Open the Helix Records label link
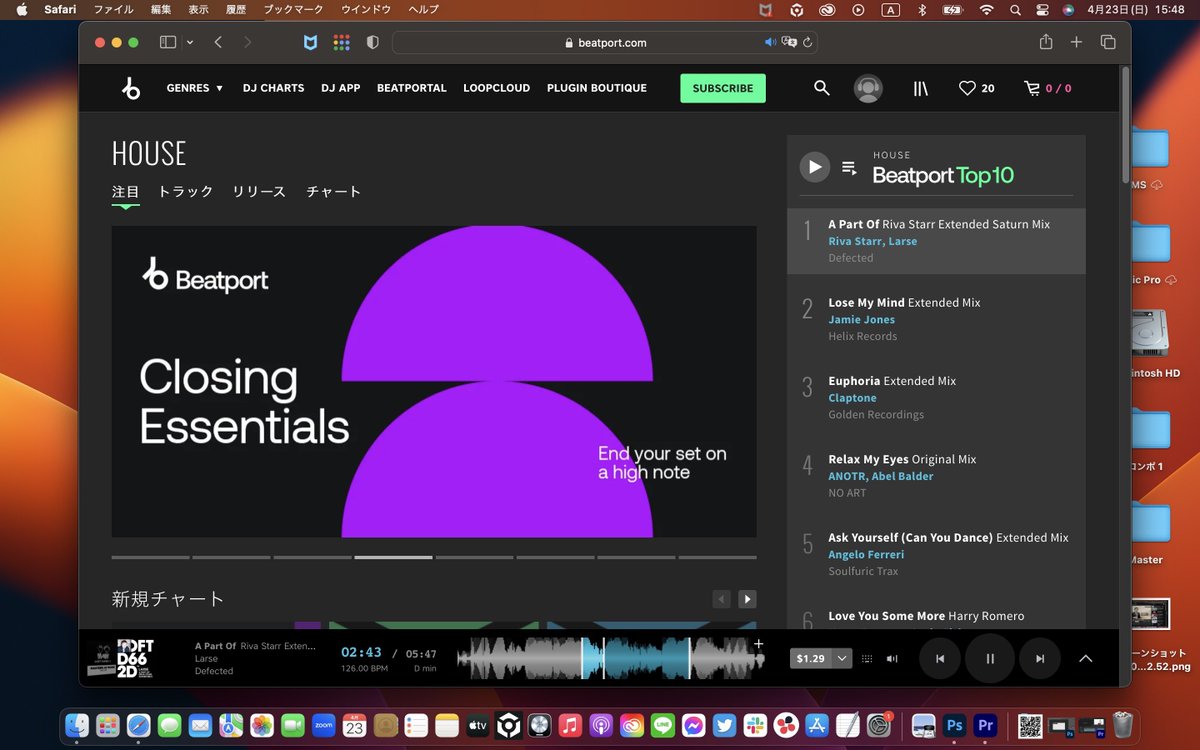The width and height of the screenshot is (1200, 750). tap(863, 336)
